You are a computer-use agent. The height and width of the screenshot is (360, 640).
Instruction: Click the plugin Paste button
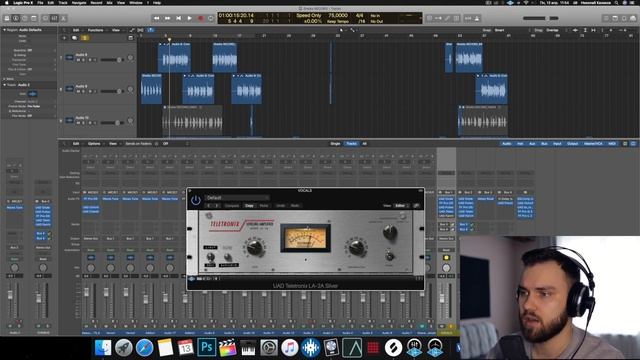[x=264, y=206]
